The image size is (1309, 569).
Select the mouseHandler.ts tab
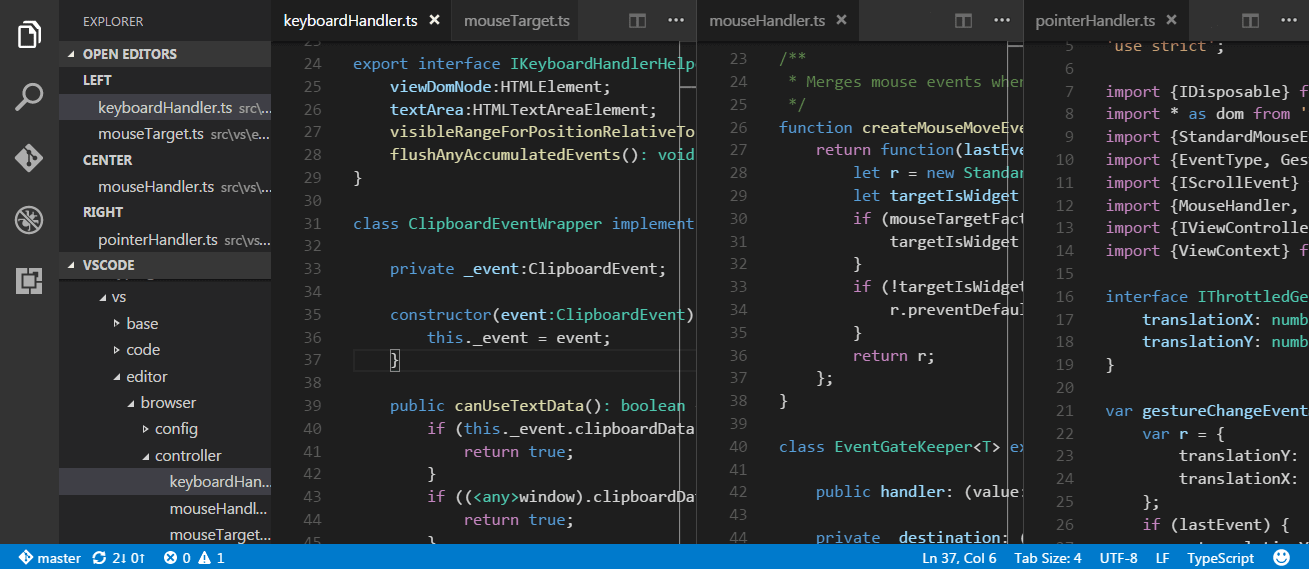point(777,20)
